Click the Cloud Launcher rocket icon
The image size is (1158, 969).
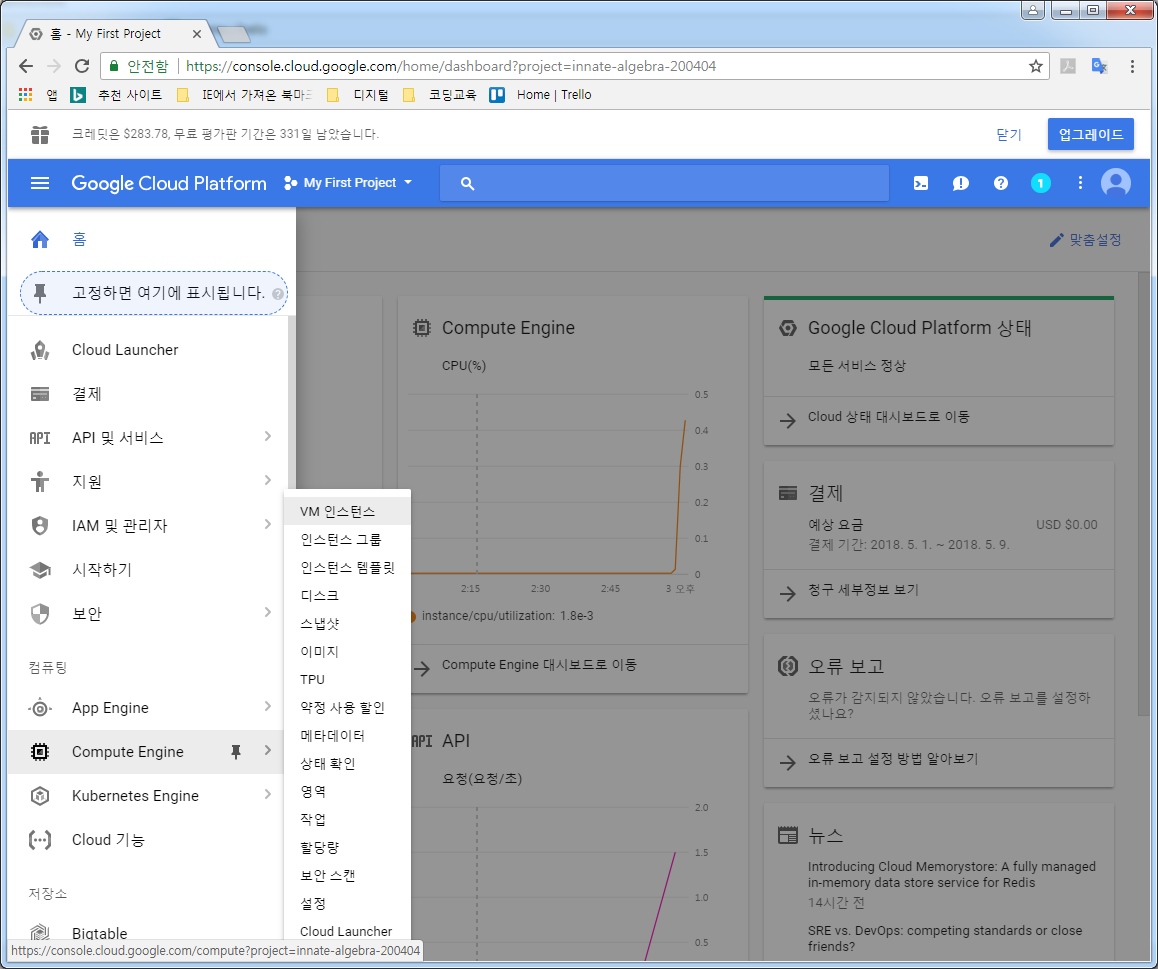(x=40, y=350)
